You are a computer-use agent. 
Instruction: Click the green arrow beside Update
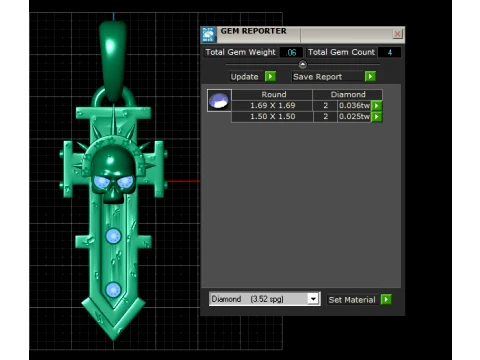point(270,76)
